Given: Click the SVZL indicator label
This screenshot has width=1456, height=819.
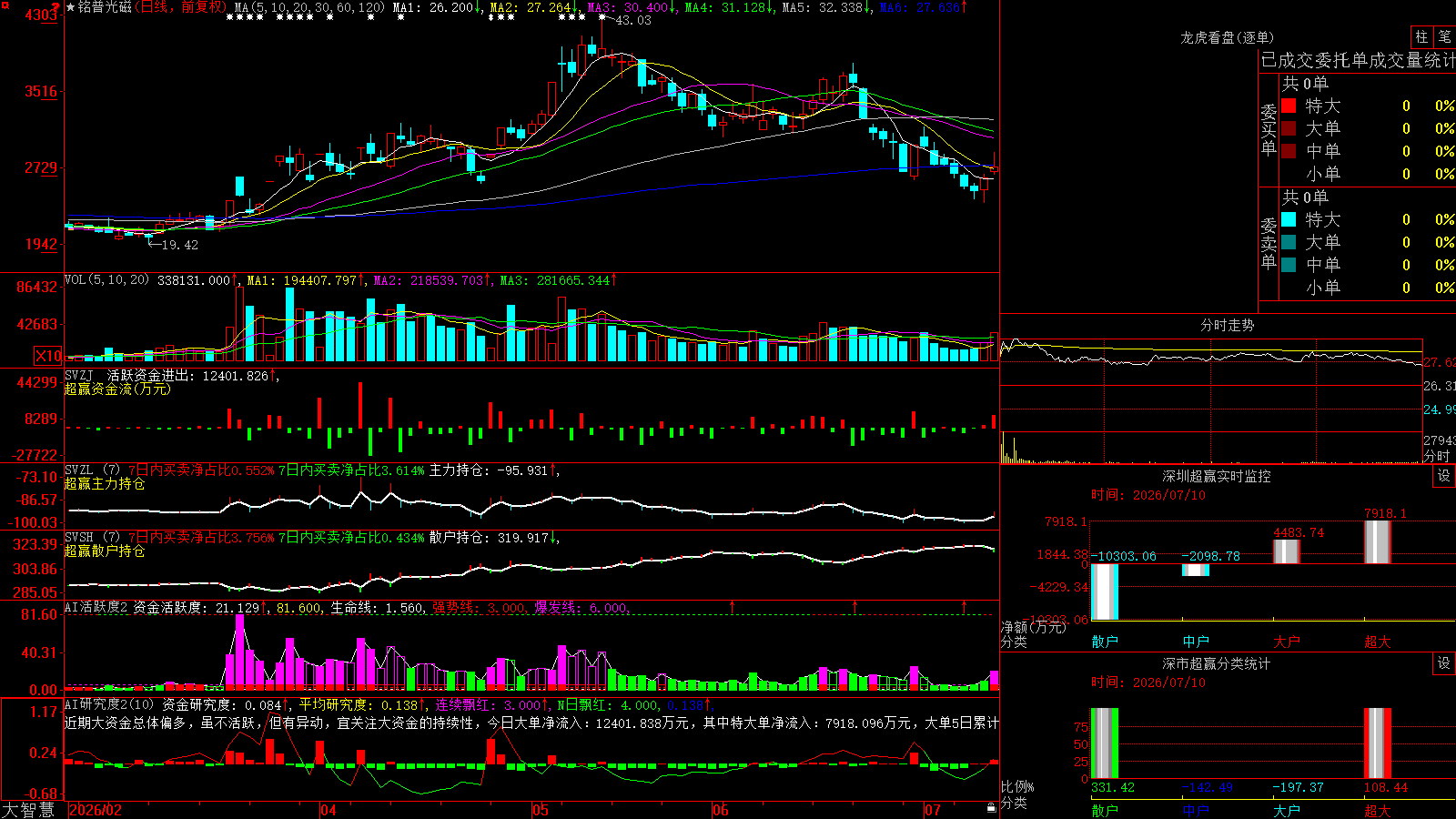Looking at the screenshot, I should point(78,470).
